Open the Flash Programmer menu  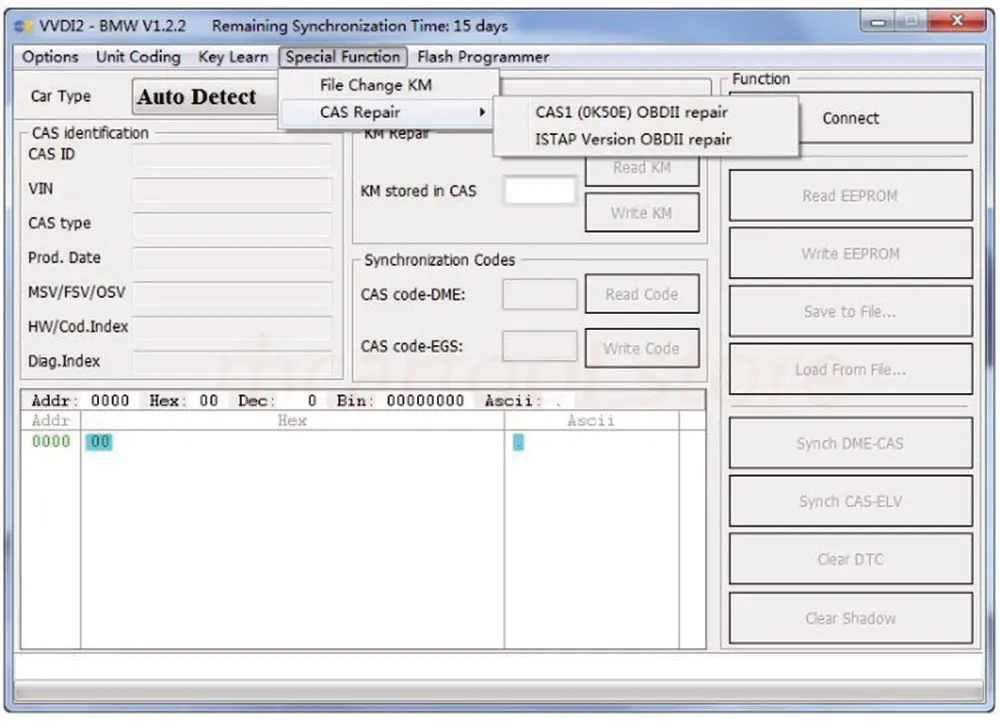[483, 57]
